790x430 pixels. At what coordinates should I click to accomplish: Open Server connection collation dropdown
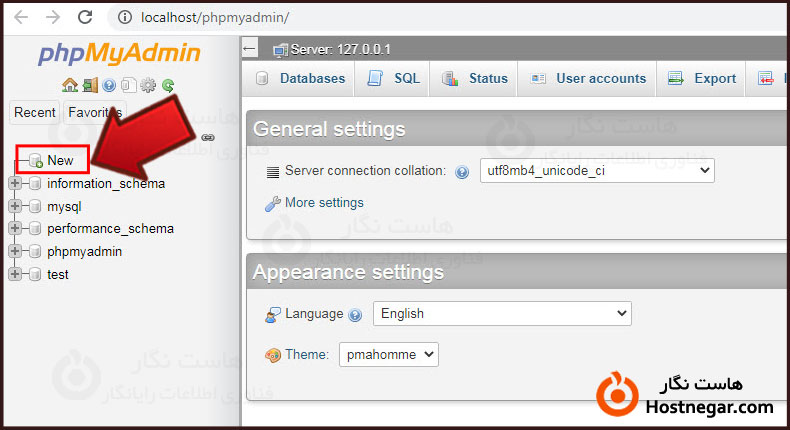[597, 171]
